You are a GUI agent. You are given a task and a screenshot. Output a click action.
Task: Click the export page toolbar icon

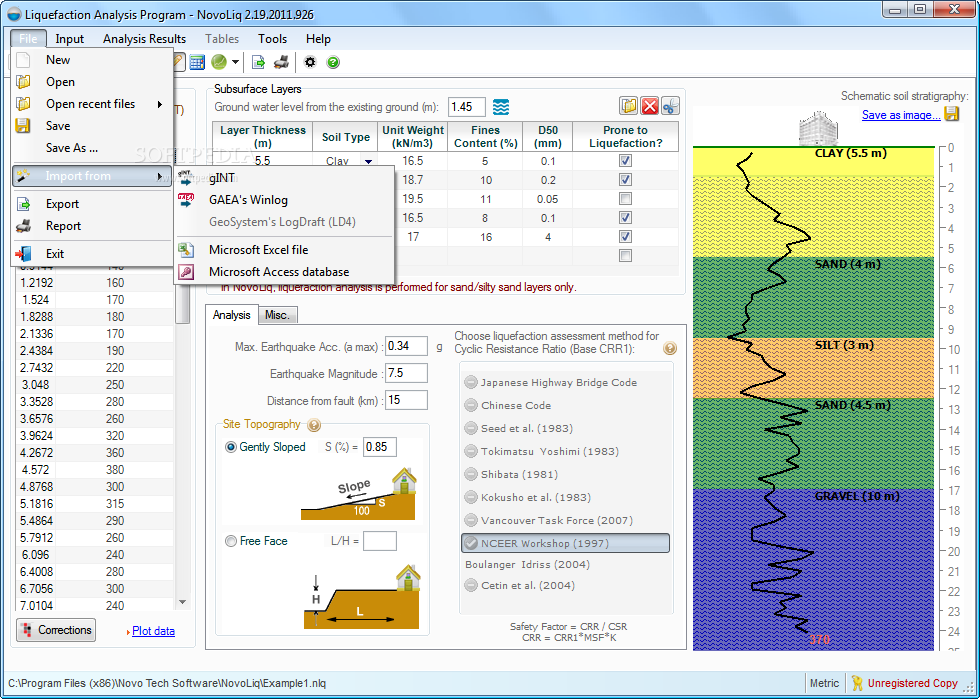point(258,62)
